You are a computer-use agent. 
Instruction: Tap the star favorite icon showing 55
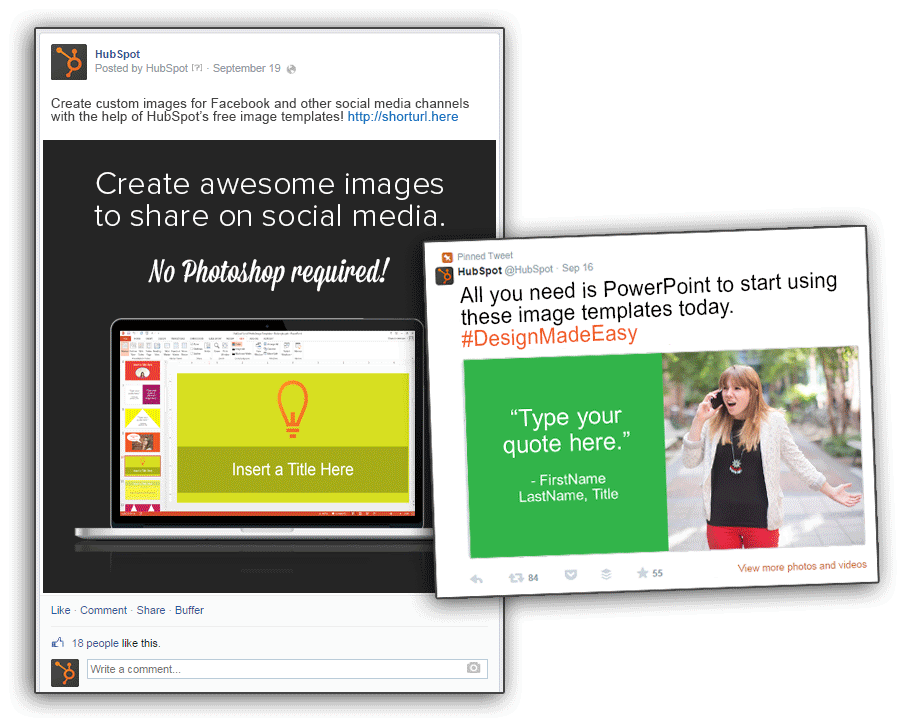pyautogui.click(x=643, y=572)
